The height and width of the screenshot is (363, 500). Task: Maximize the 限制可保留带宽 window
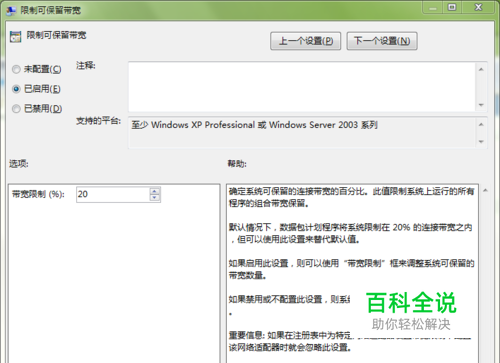(x=452, y=8)
